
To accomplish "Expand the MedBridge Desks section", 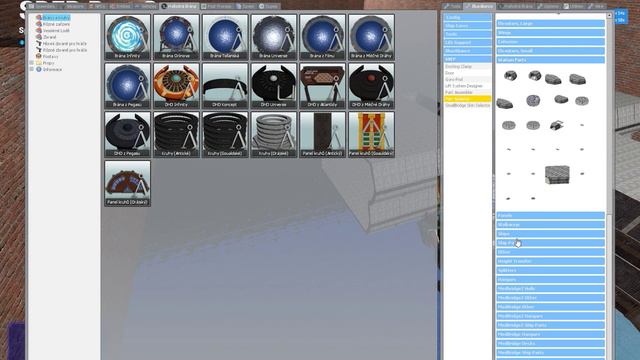I will click(550, 343).
